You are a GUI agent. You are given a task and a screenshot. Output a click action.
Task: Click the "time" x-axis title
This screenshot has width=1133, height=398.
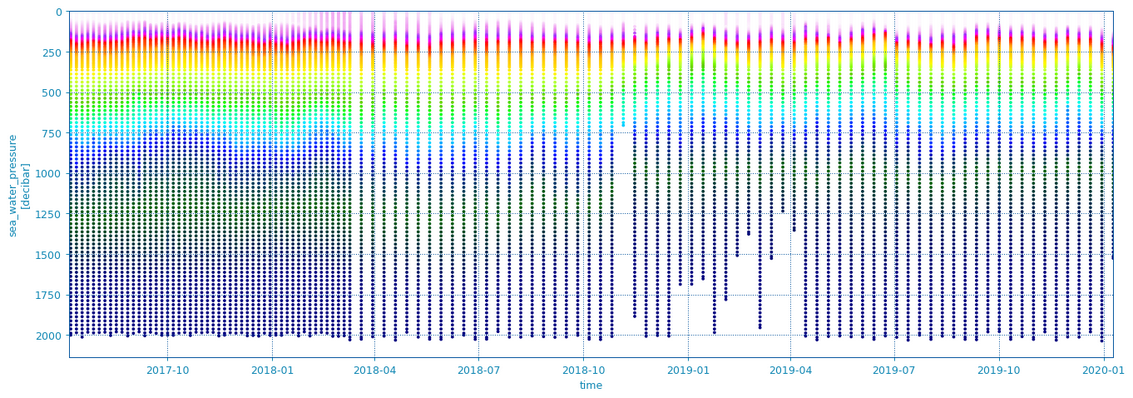tap(590, 386)
